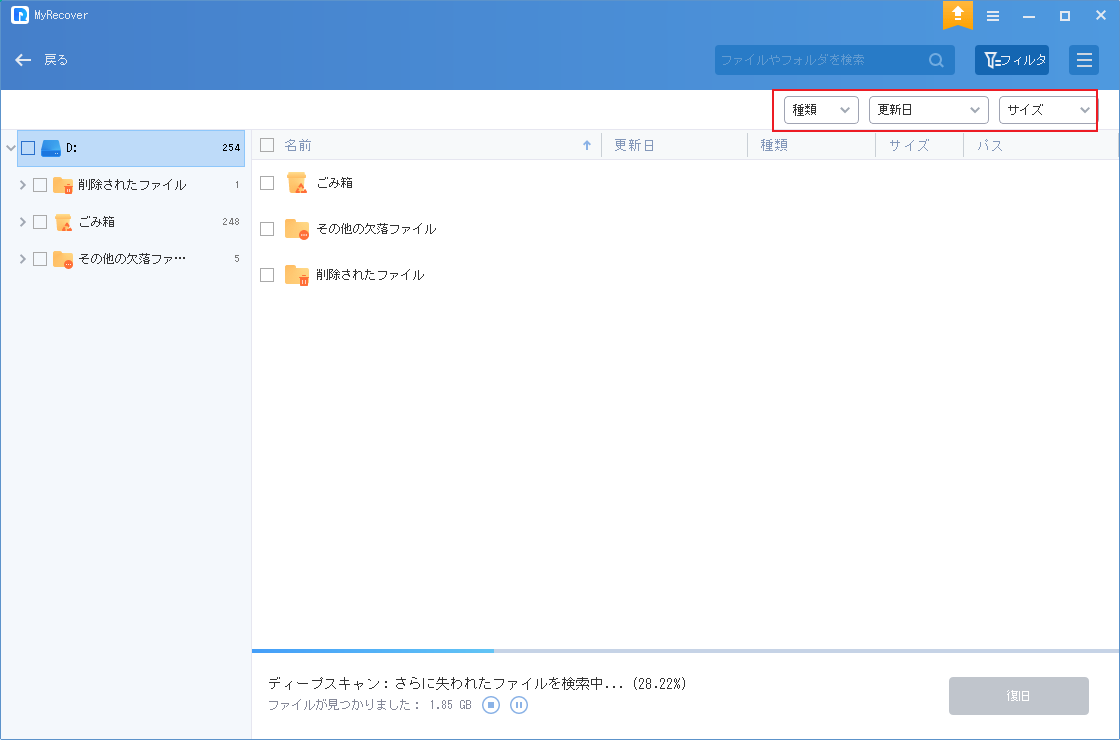The image size is (1120, 740).
Task: Sort by the サイズ column header
Action: point(909,146)
